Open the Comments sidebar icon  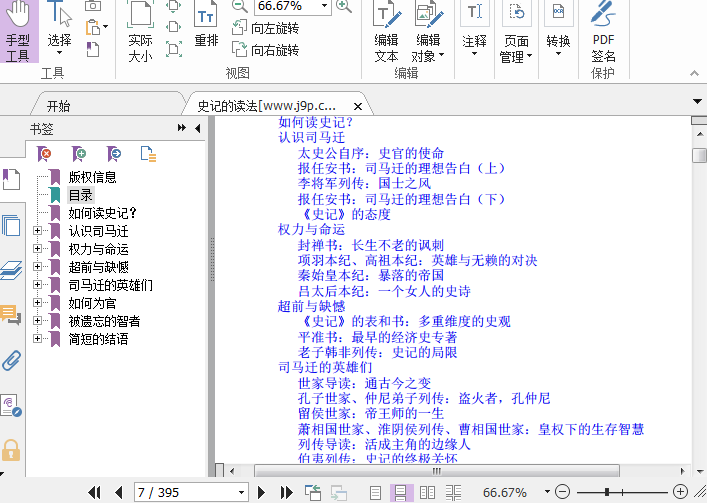pos(11,314)
